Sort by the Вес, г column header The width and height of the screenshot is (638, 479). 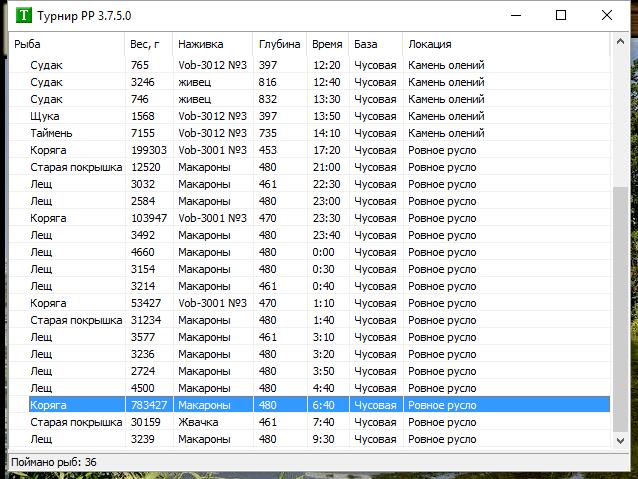coord(149,44)
